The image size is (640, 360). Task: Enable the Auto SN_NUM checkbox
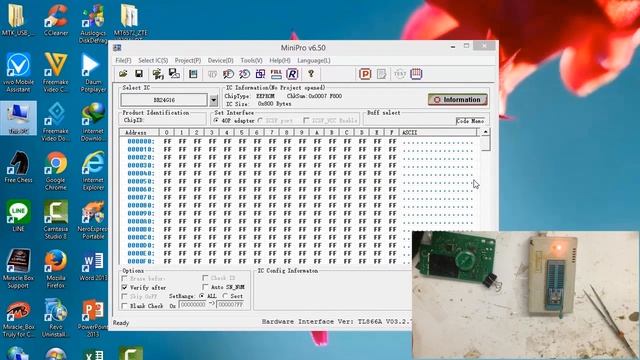(x=205, y=287)
